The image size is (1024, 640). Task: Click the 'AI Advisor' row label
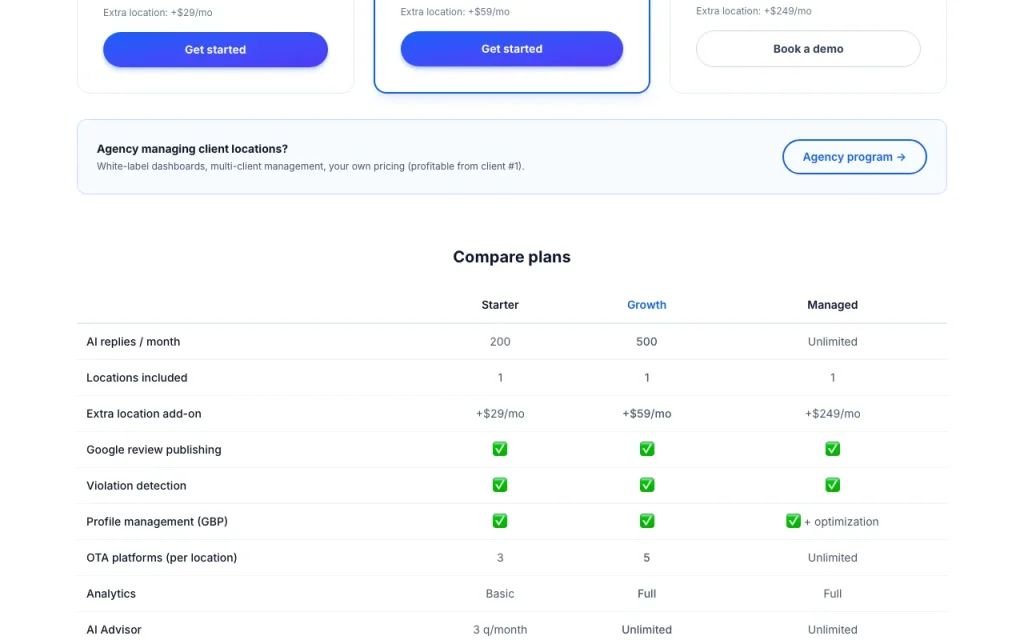click(x=114, y=630)
